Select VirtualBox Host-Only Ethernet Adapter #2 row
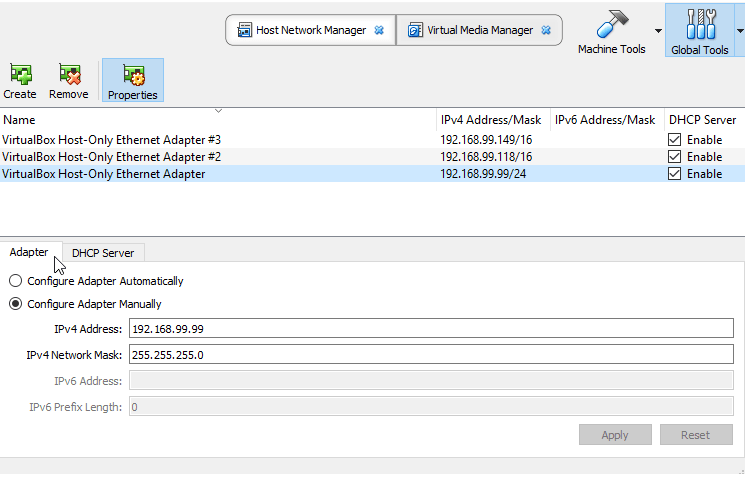Screen dimensions: 745x478 tap(372, 157)
